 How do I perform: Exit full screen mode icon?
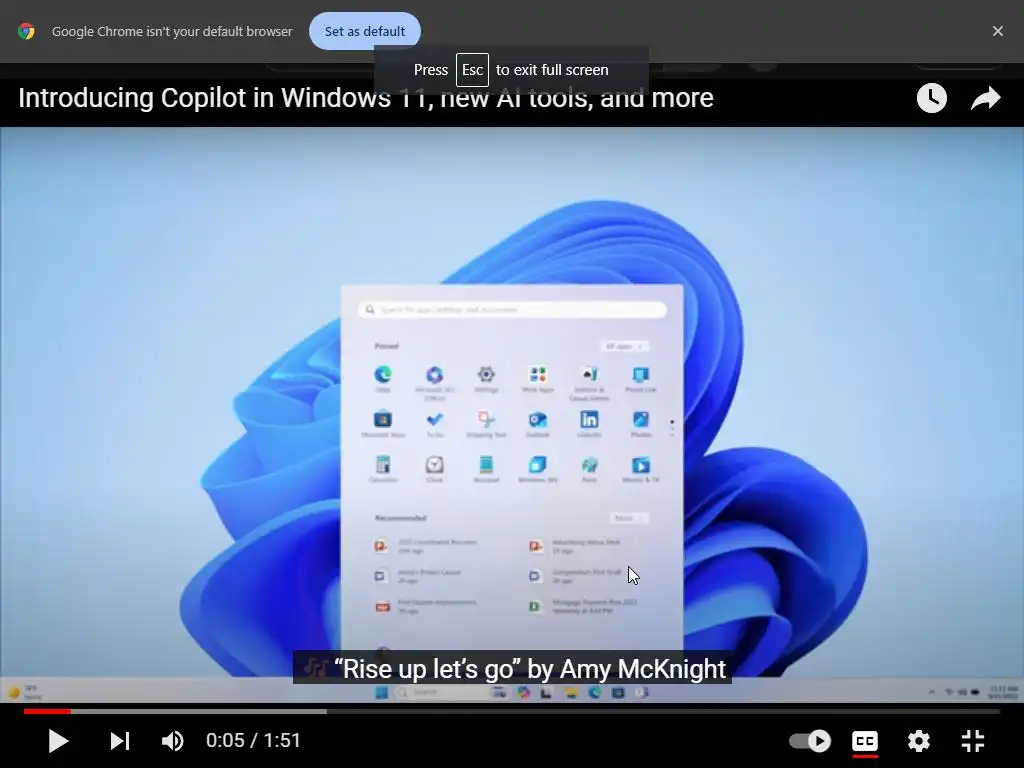(x=972, y=741)
